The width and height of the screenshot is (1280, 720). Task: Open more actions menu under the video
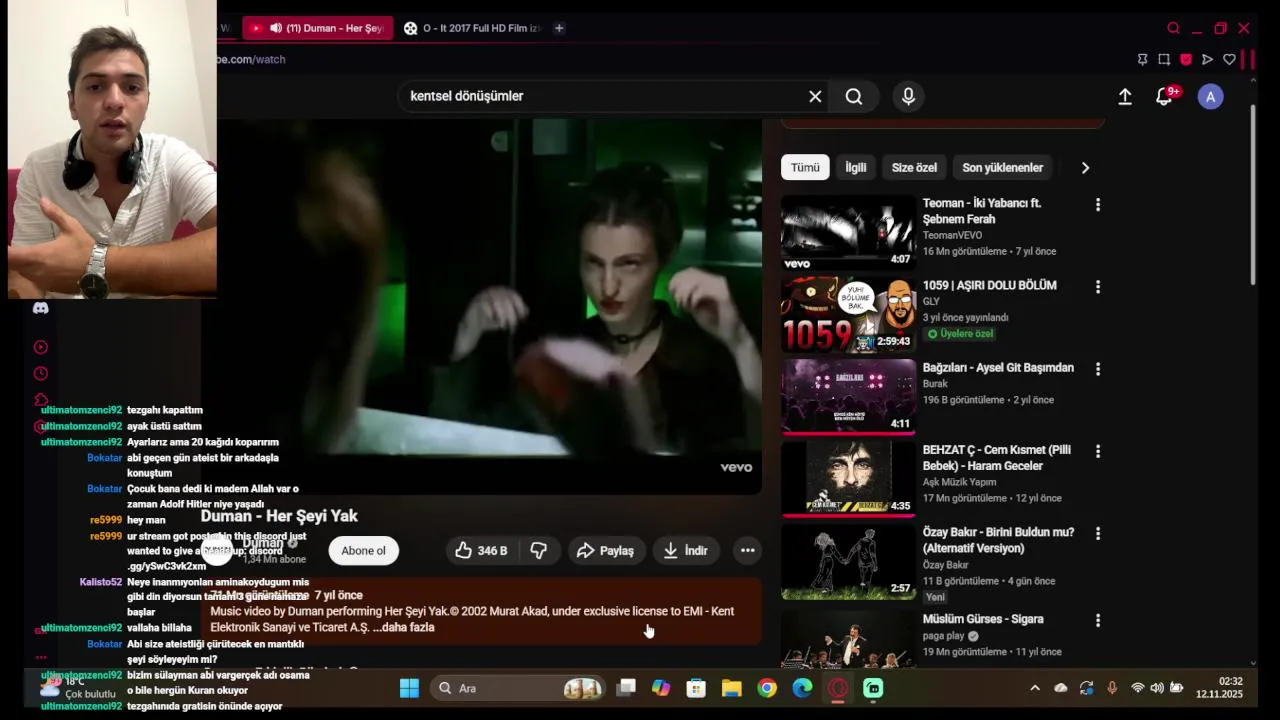tap(747, 550)
